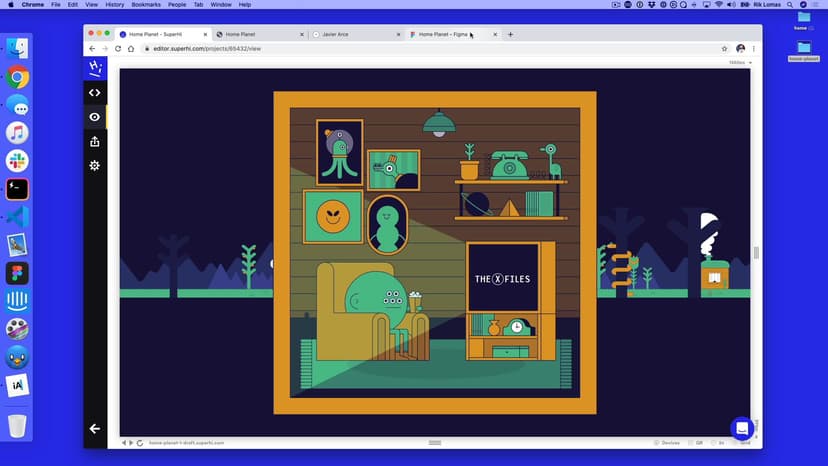
Task: Open the code editor view in SuperHi sidebar
Action: pos(95,93)
